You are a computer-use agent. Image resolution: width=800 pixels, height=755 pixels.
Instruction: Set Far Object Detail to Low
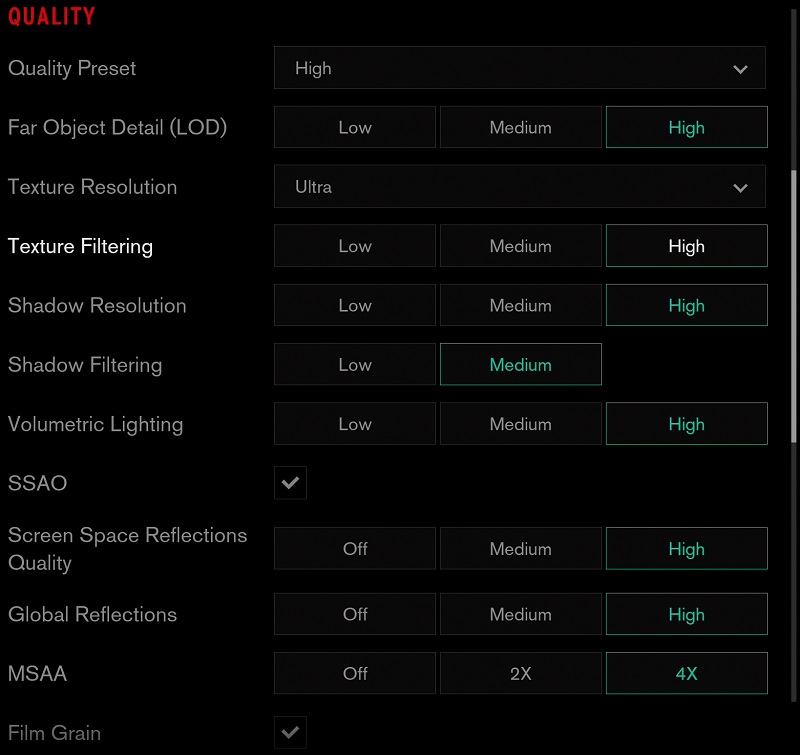pos(354,127)
